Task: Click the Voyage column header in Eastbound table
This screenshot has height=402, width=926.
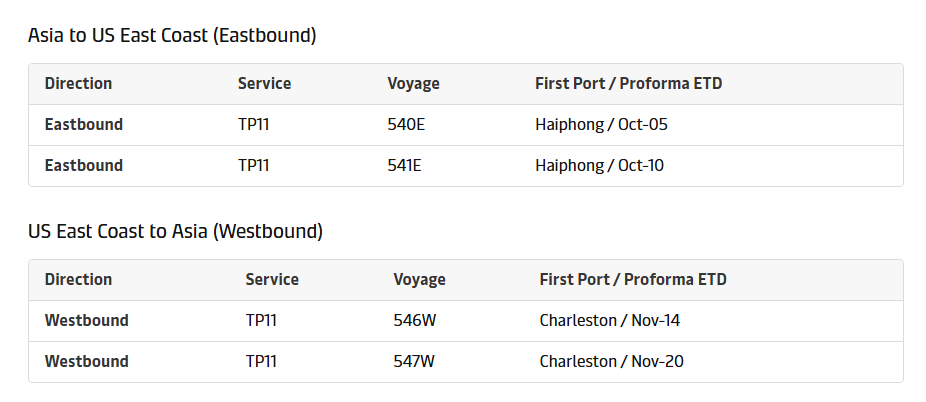Action: (x=414, y=84)
